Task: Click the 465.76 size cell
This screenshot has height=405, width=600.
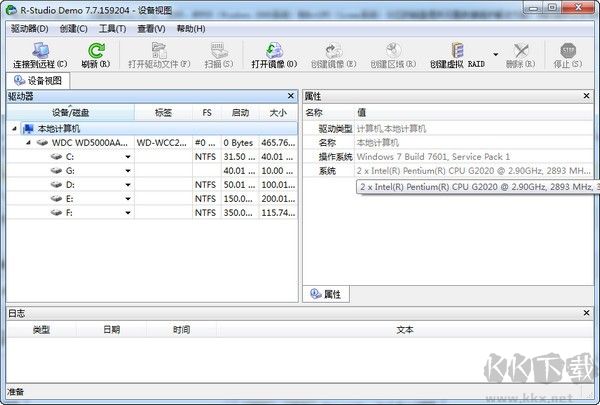Action: [x=278, y=143]
